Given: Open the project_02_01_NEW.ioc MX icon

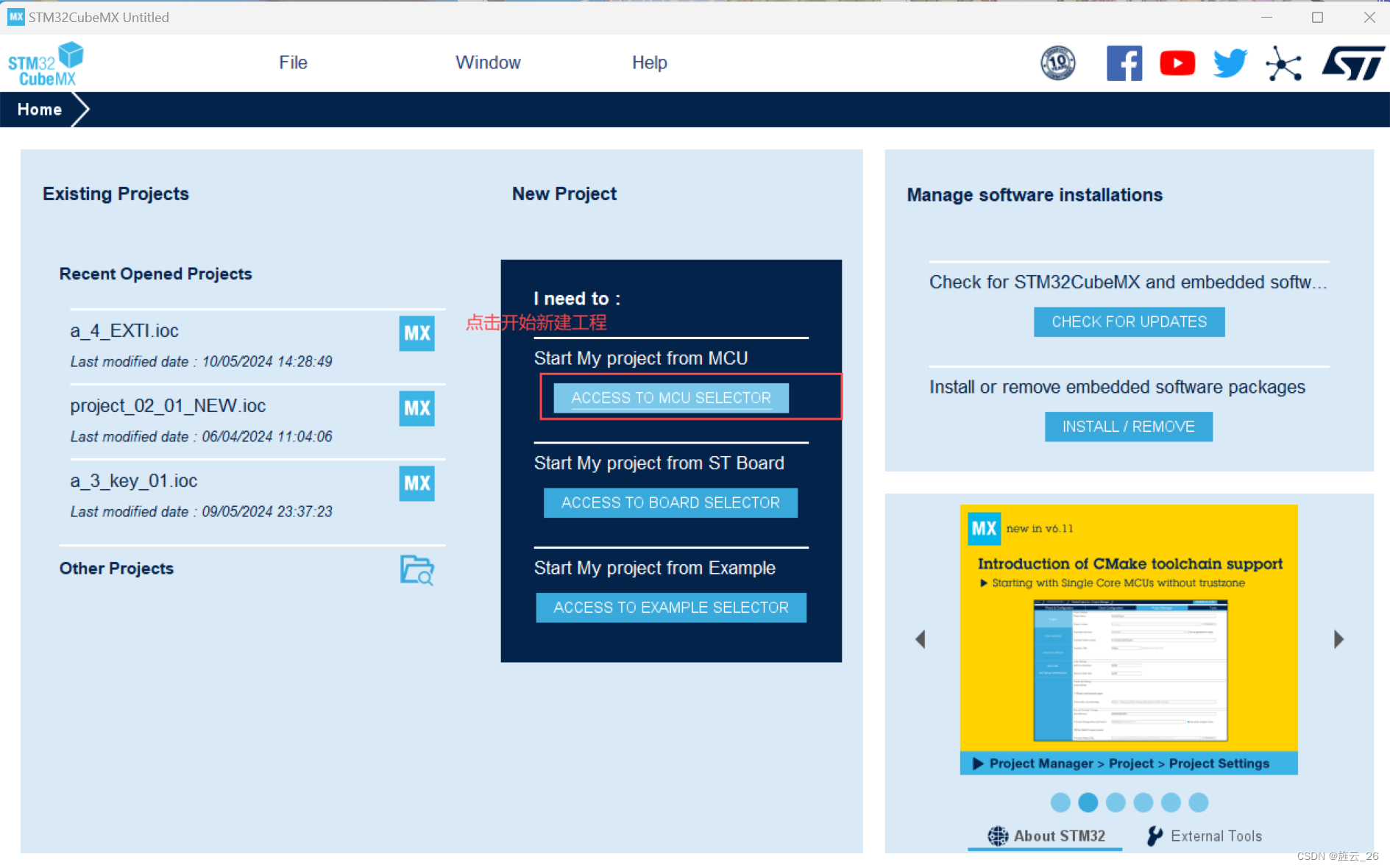Looking at the screenshot, I should click(416, 408).
